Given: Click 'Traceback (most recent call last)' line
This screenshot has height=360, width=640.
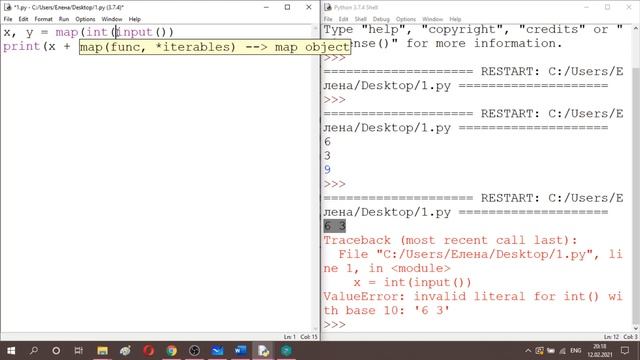Looking at the screenshot, I should pos(450,240).
